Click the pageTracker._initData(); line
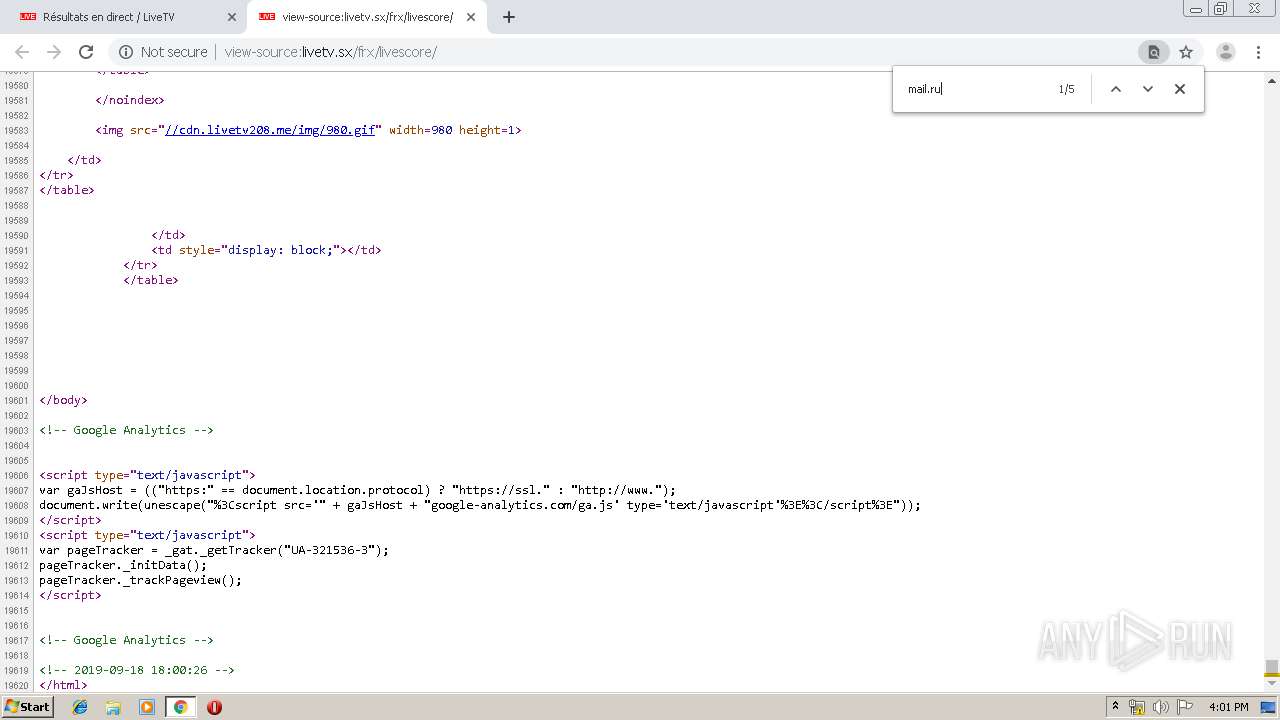This screenshot has height=720, width=1280. pyautogui.click(x=123, y=565)
